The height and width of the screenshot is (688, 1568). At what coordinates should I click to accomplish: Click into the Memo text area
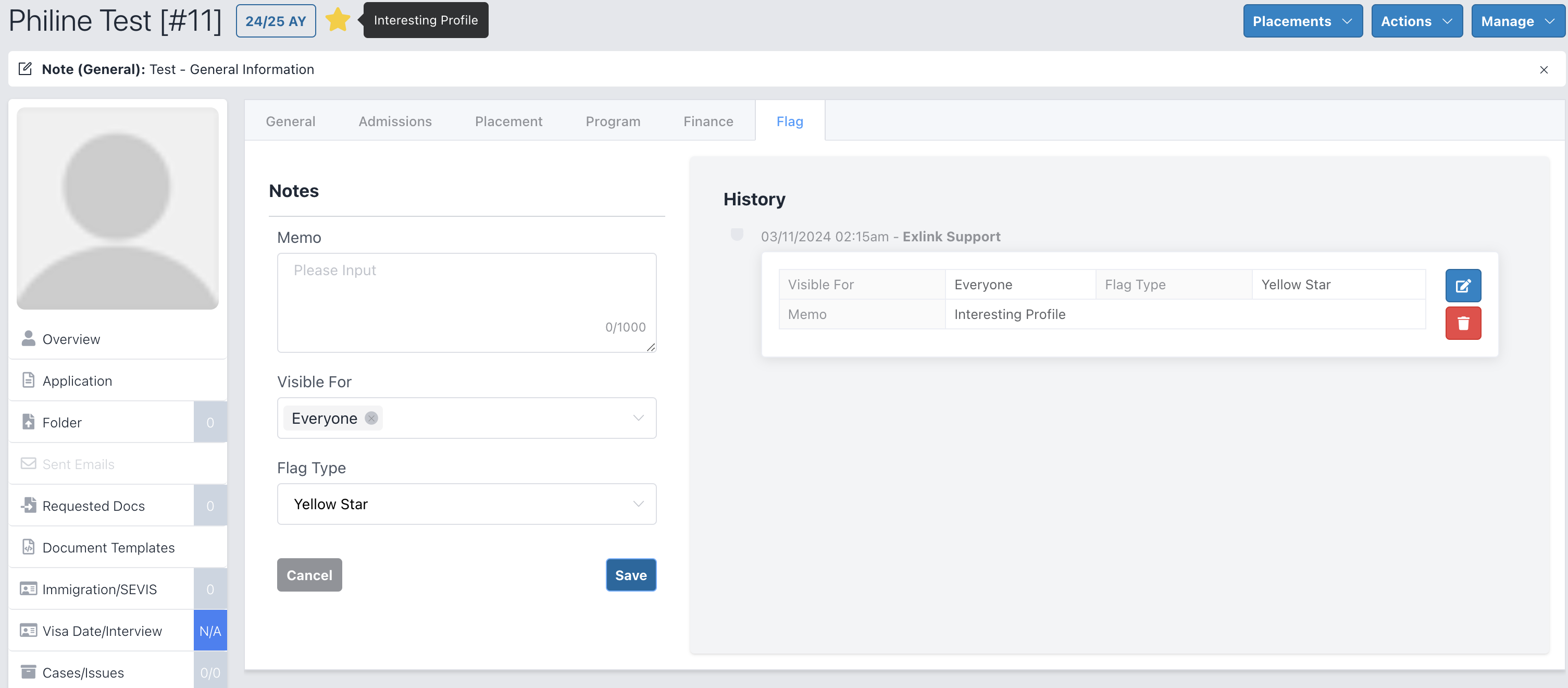click(x=467, y=303)
